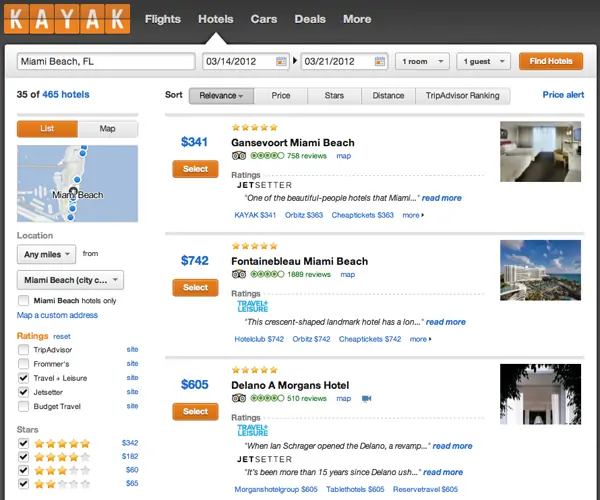Toggle TripAdvisor ratings checkbox
Viewport: 600px width, 500px height.
tap(23, 350)
